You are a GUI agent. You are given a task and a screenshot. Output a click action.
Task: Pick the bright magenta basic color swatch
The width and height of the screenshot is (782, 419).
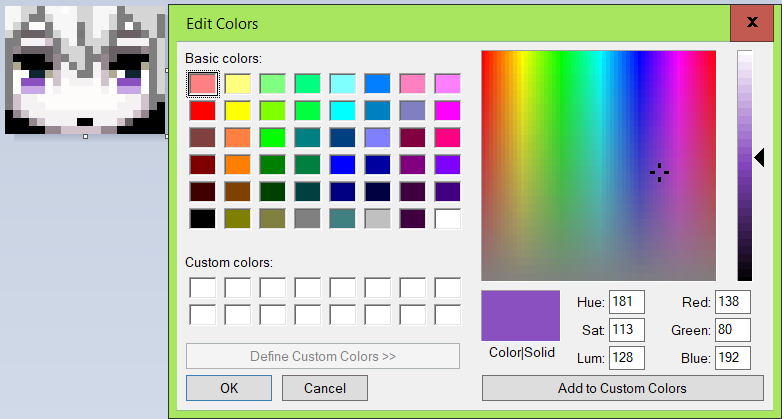447,110
